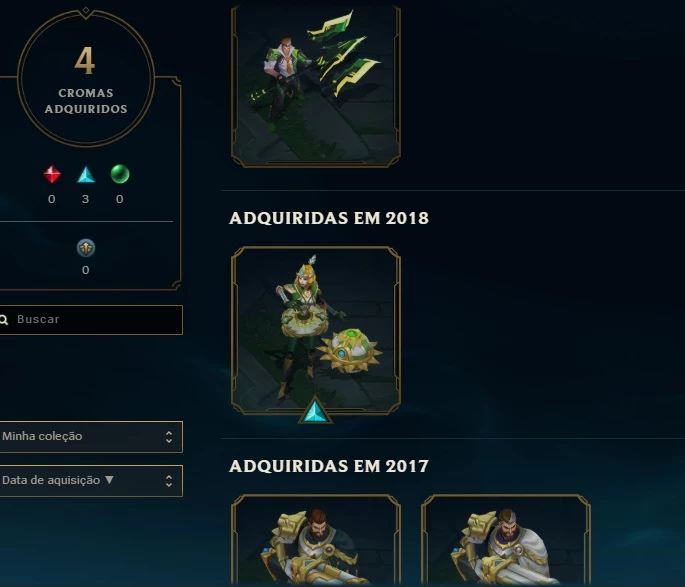Screen dimensions: 685x587
Task: Open the Data de aquisição sort dropdown
Action: point(91,481)
